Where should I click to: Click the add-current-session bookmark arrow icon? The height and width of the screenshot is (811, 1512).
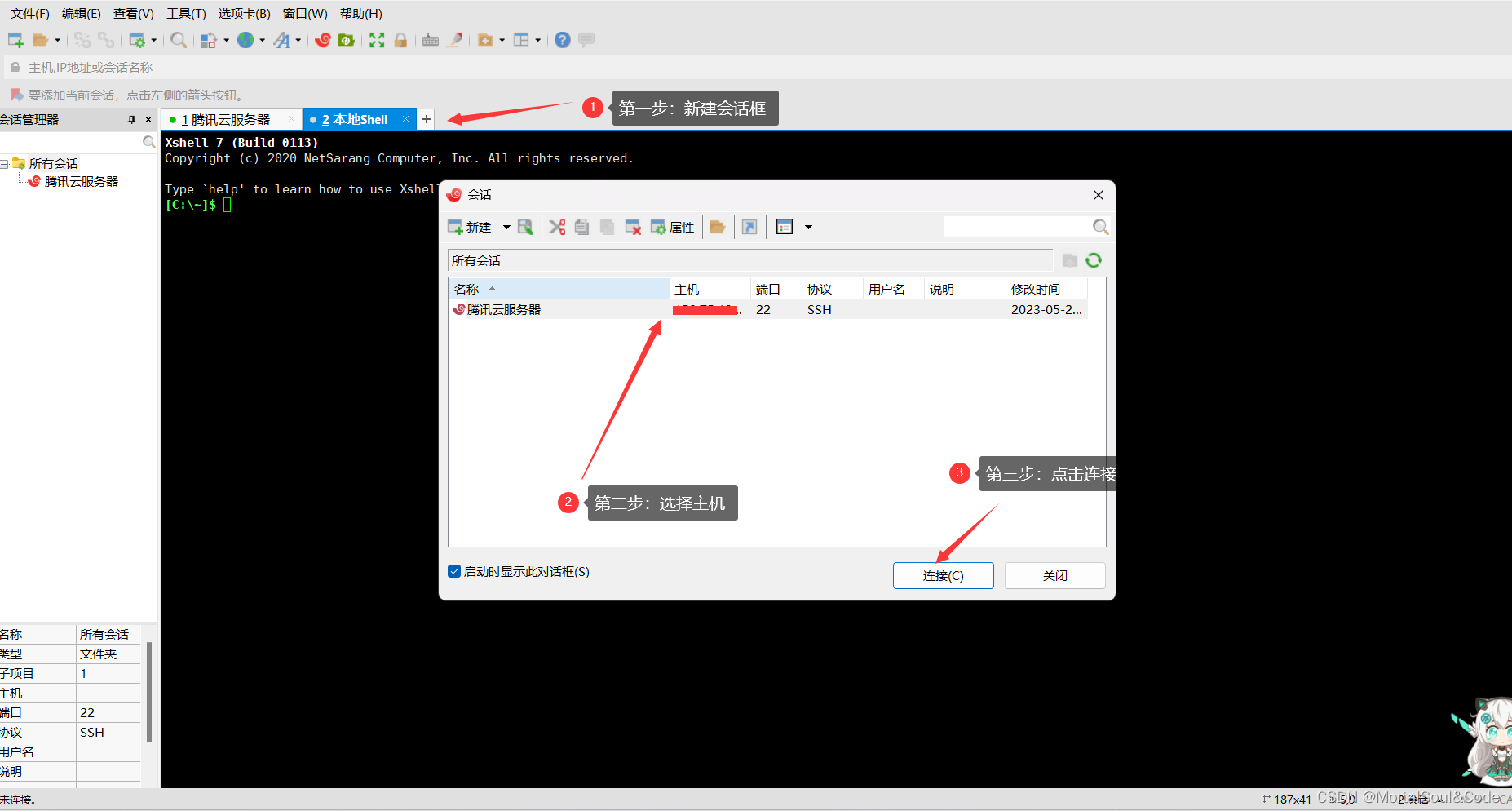click(x=17, y=95)
